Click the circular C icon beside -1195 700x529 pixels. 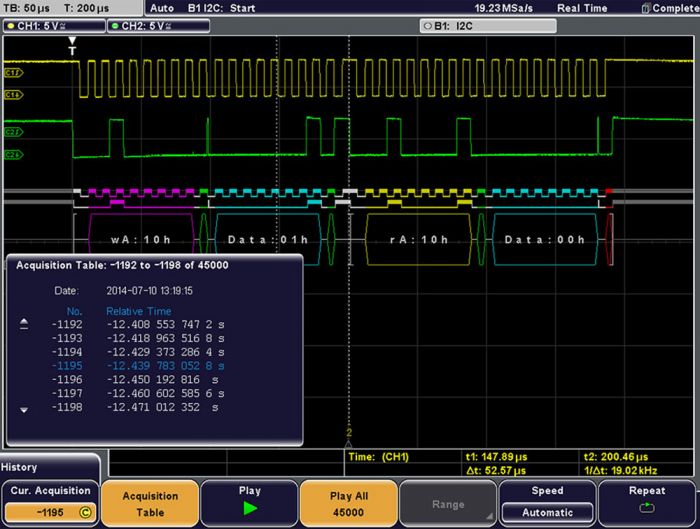tap(85, 511)
